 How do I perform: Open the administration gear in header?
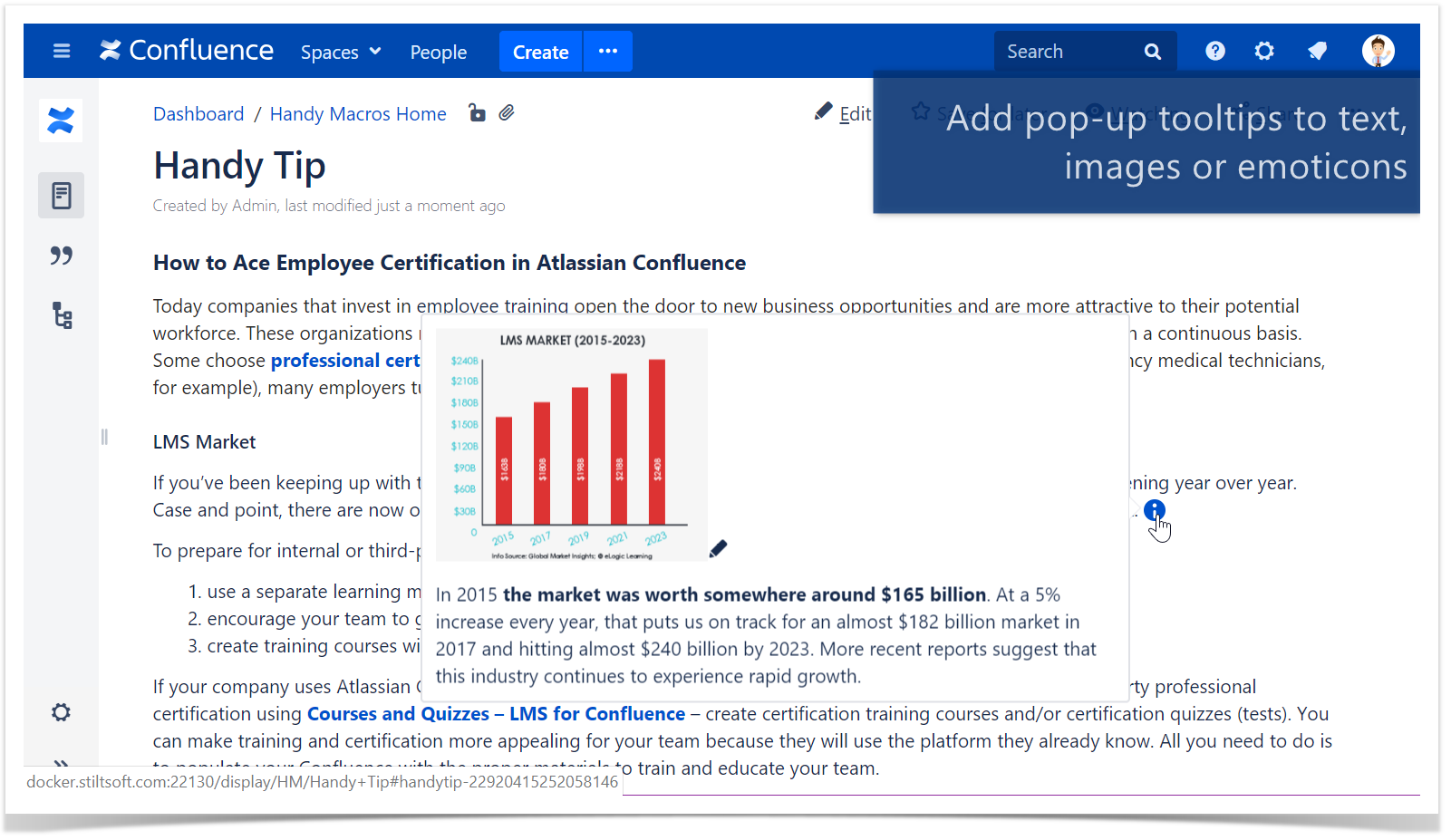(x=1264, y=52)
